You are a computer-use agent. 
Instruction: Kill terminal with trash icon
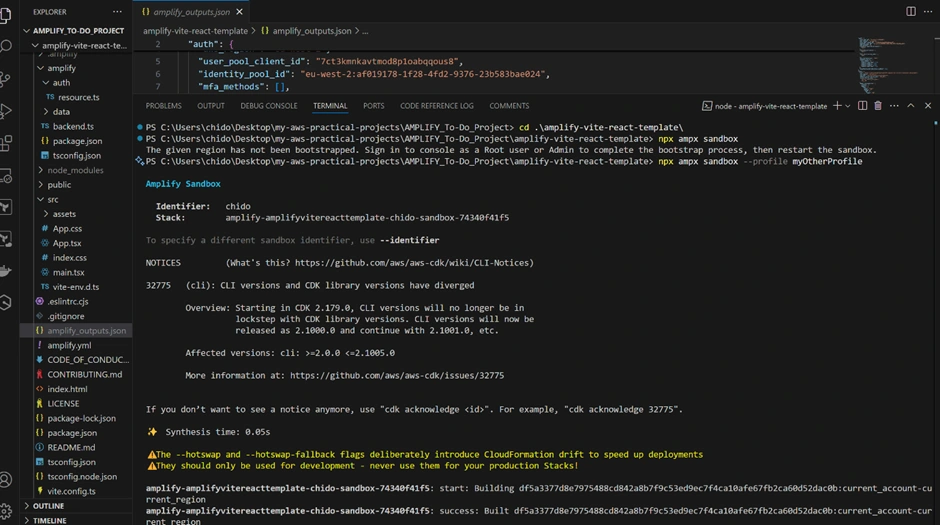(x=878, y=106)
